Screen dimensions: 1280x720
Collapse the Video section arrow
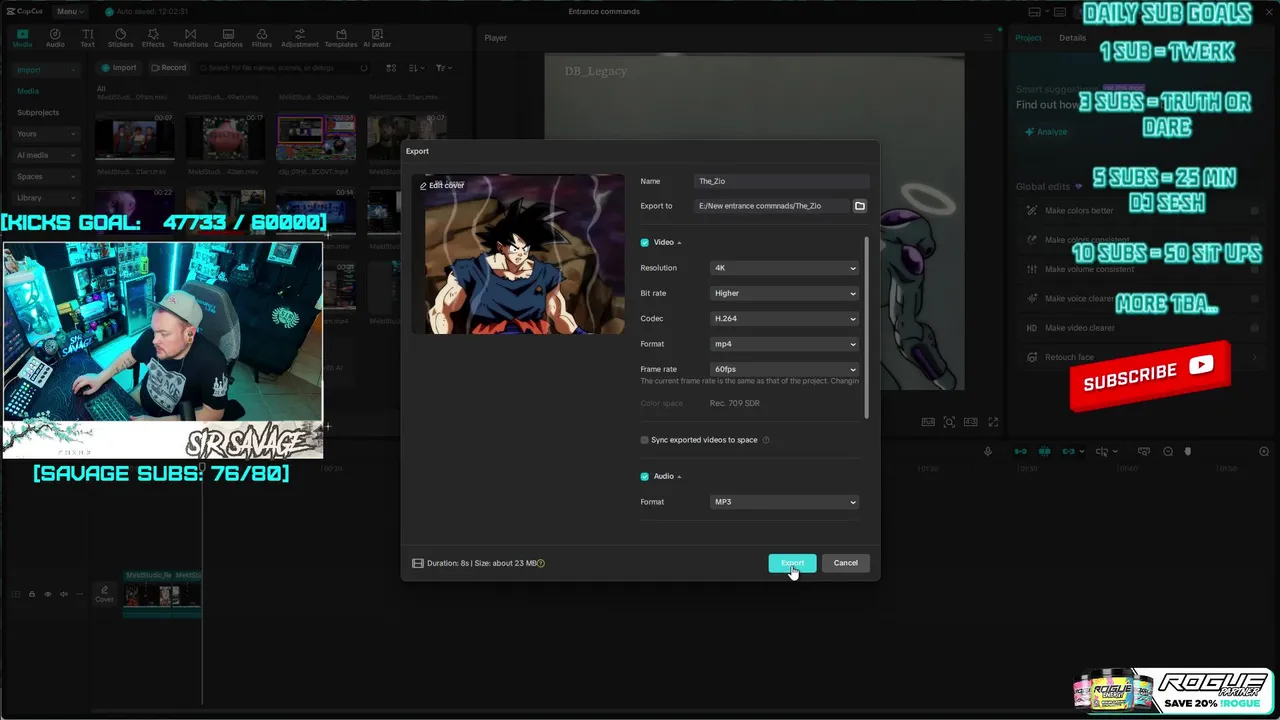click(x=679, y=243)
